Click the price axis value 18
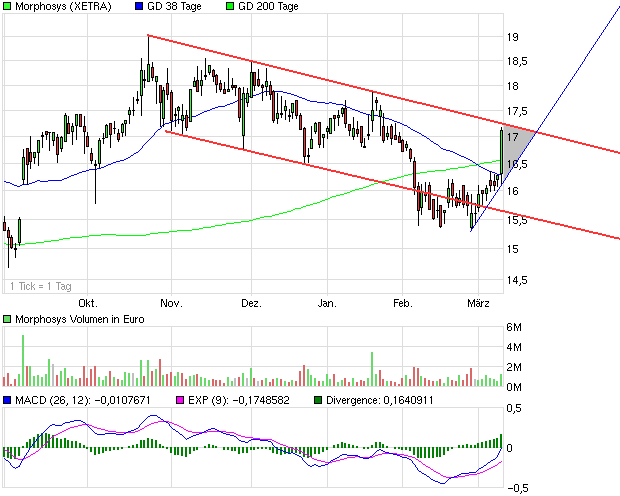This screenshot has height=496, width=620. click(x=513, y=86)
